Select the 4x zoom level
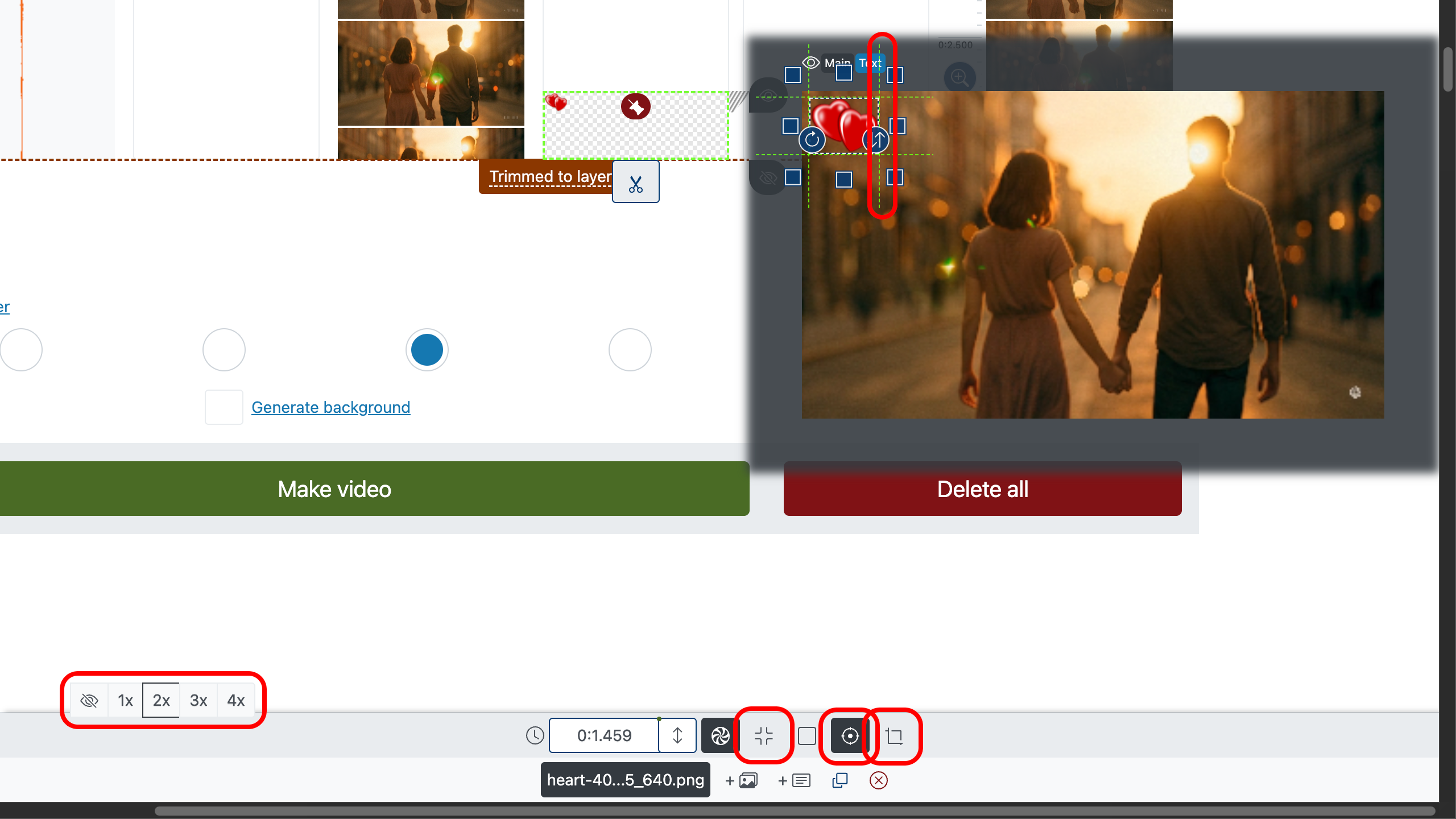Screen dimensions: 1456x819 235,700
